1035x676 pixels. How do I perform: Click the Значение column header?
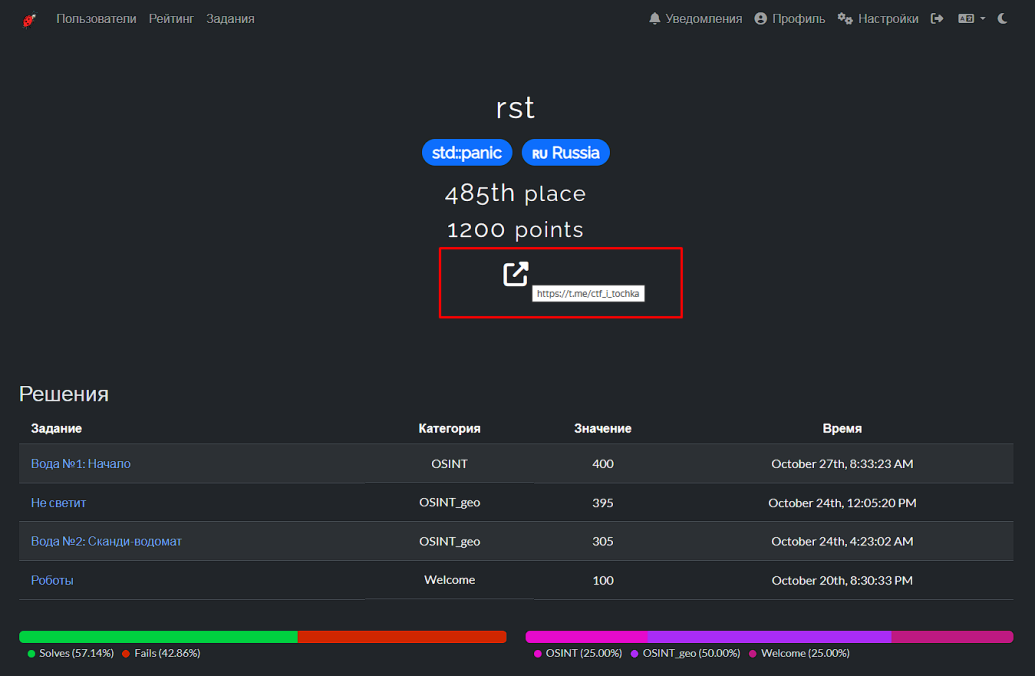(603, 428)
